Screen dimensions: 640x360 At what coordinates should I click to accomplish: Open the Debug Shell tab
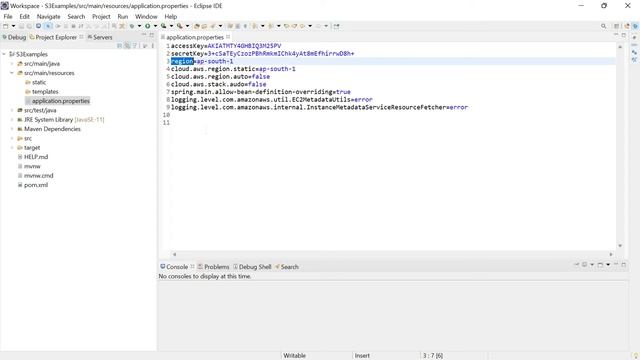point(252,267)
